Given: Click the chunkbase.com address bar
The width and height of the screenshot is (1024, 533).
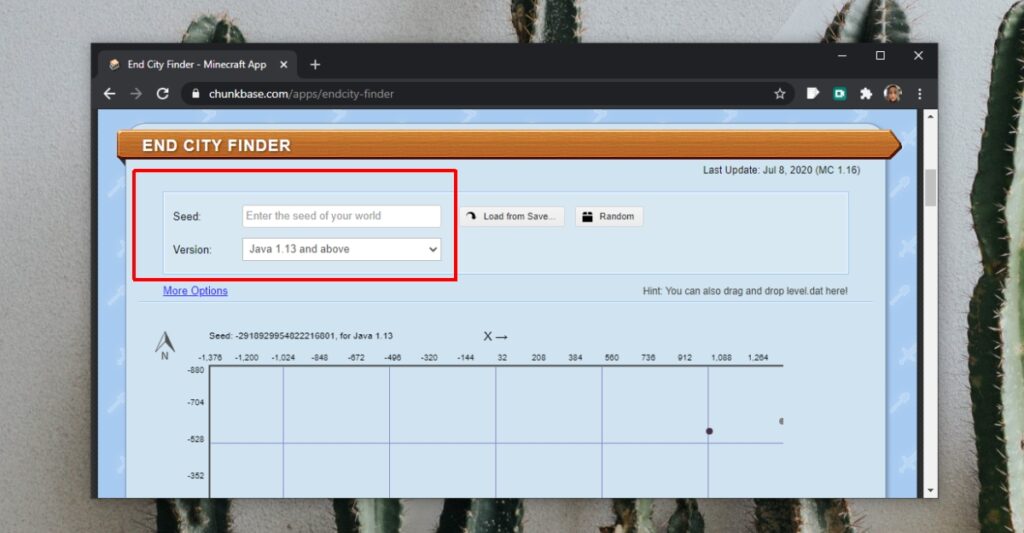Looking at the screenshot, I should point(480,94).
